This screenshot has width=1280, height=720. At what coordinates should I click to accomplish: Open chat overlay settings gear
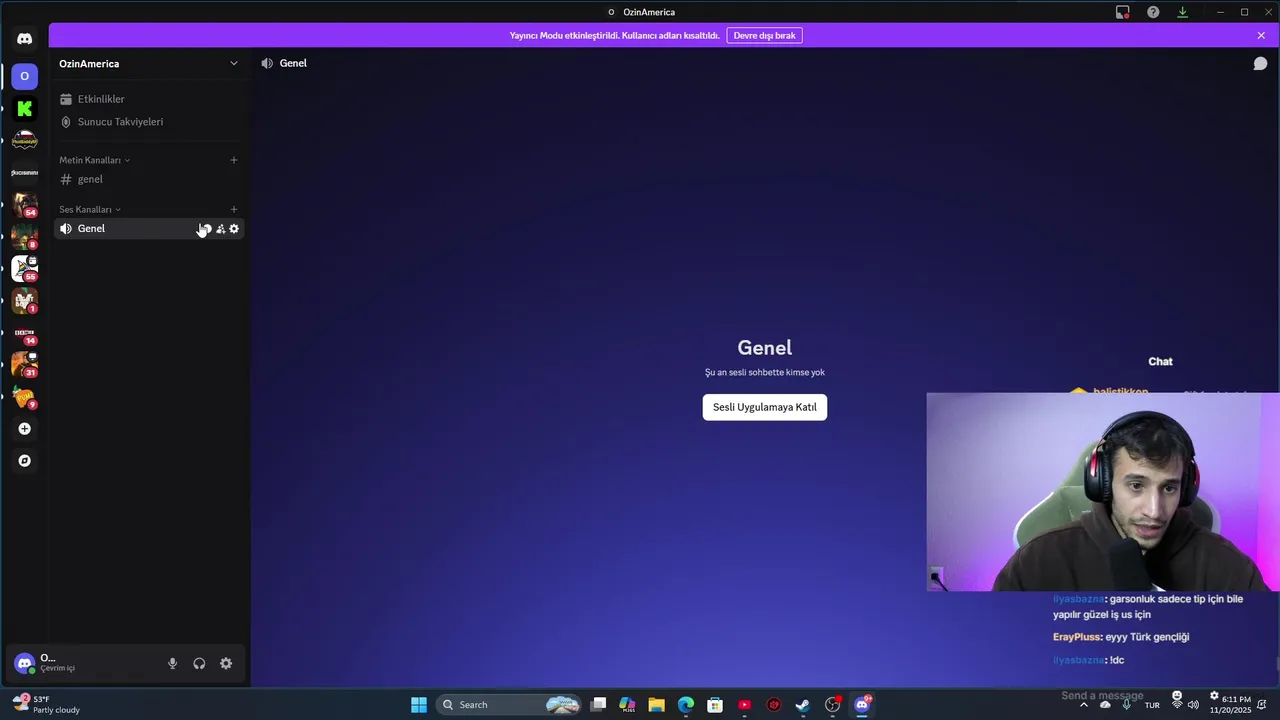point(1214,696)
